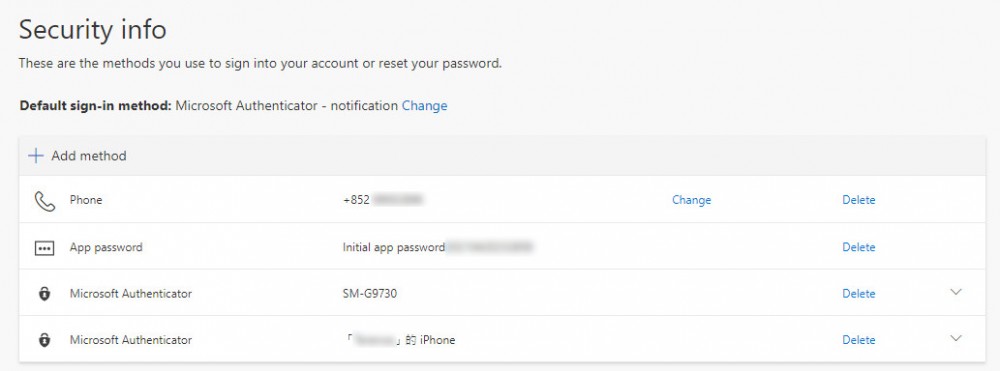
Task: Delete the iPhone Microsoft Authenticator
Action: [x=858, y=340]
